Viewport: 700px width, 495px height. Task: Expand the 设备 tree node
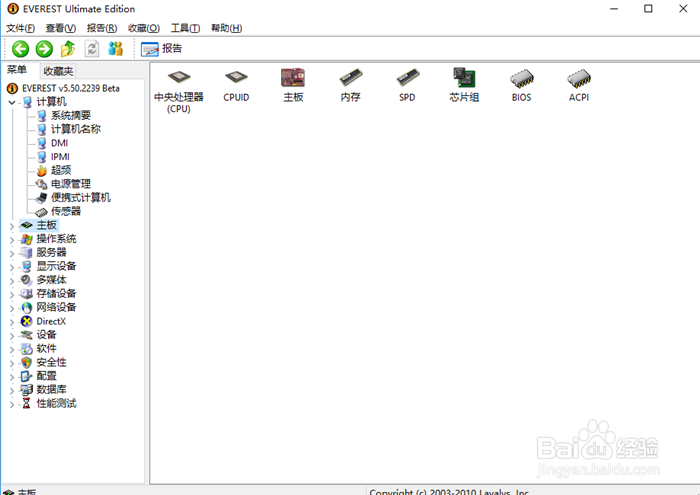12,336
